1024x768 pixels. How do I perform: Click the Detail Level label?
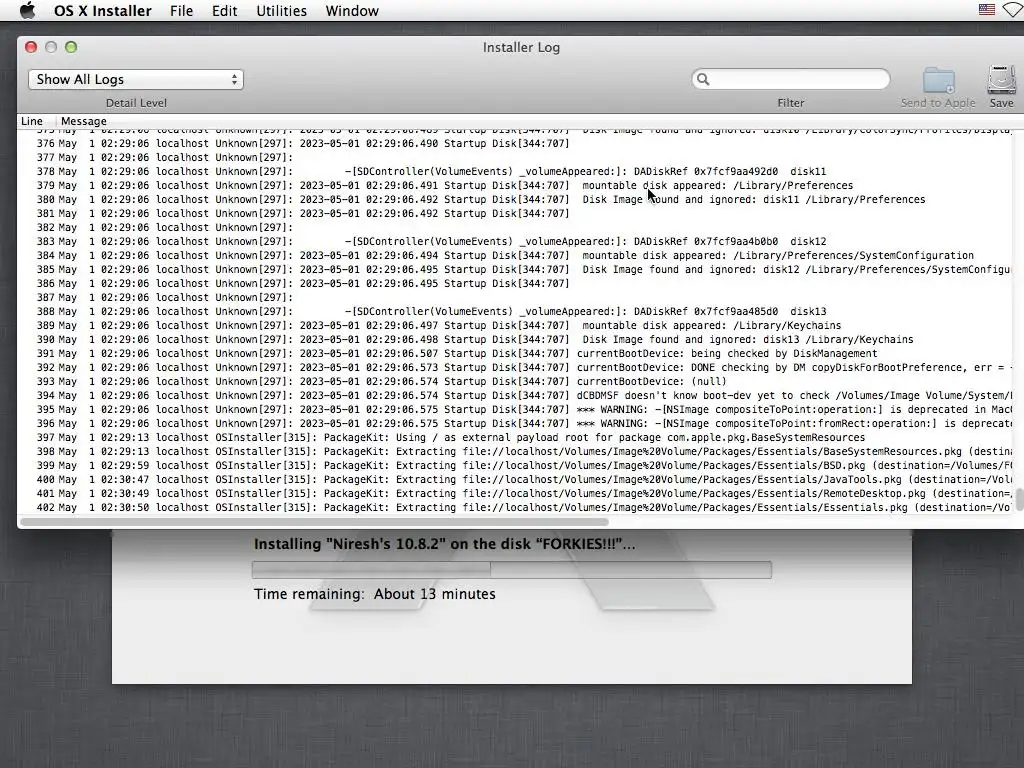coord(136,103)
